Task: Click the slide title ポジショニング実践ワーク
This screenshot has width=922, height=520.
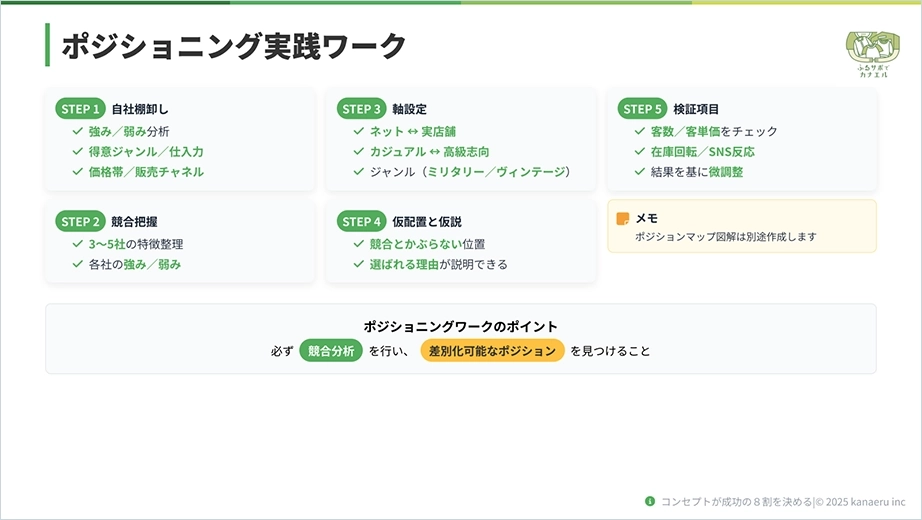Action: point(234,46)
